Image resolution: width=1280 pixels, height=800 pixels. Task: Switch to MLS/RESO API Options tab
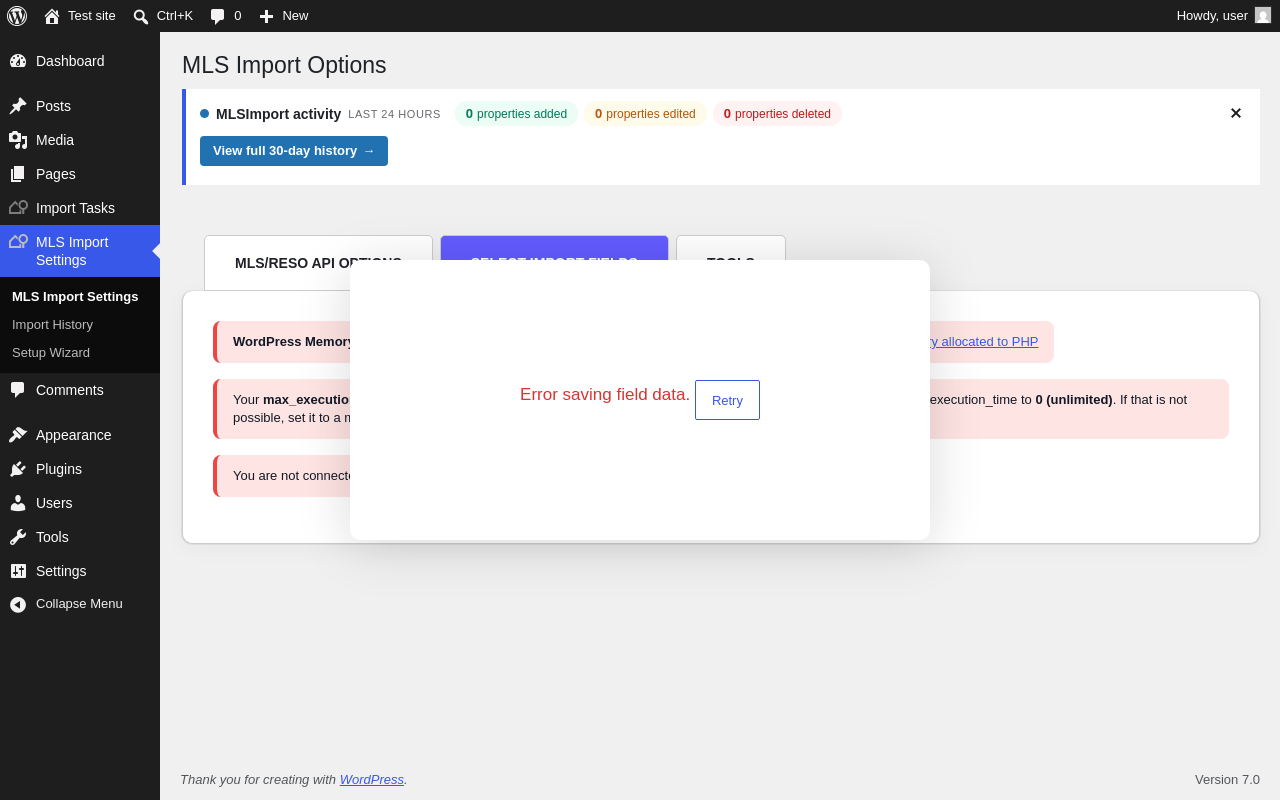[318, 263]
